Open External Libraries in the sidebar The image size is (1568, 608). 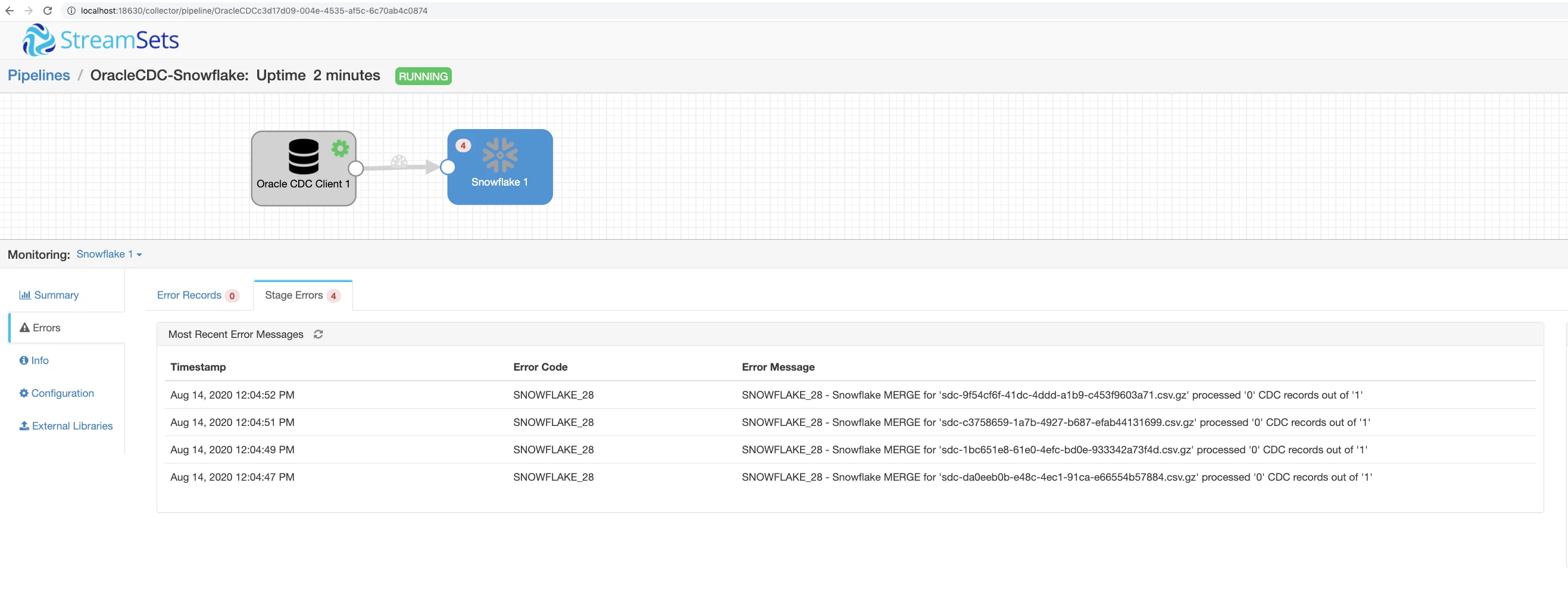[65, 426]
